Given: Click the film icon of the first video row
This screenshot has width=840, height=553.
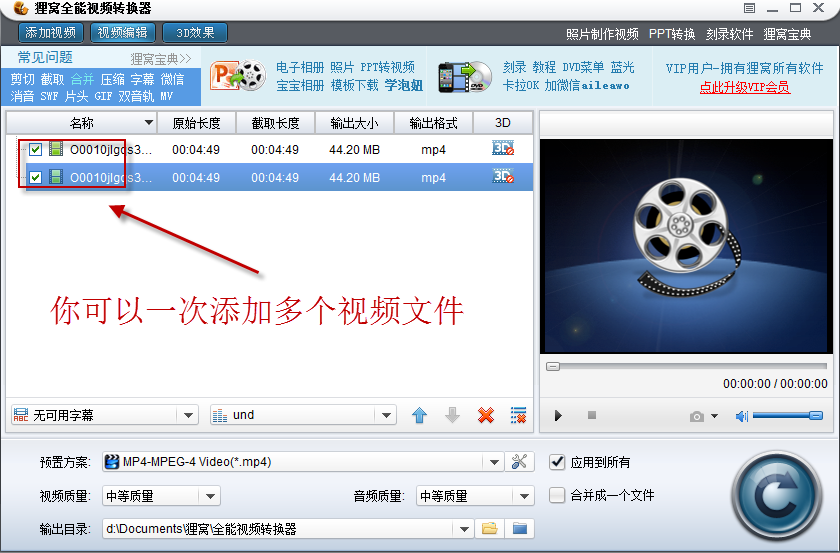Looking at the screenshot, I should pos(56,149).
